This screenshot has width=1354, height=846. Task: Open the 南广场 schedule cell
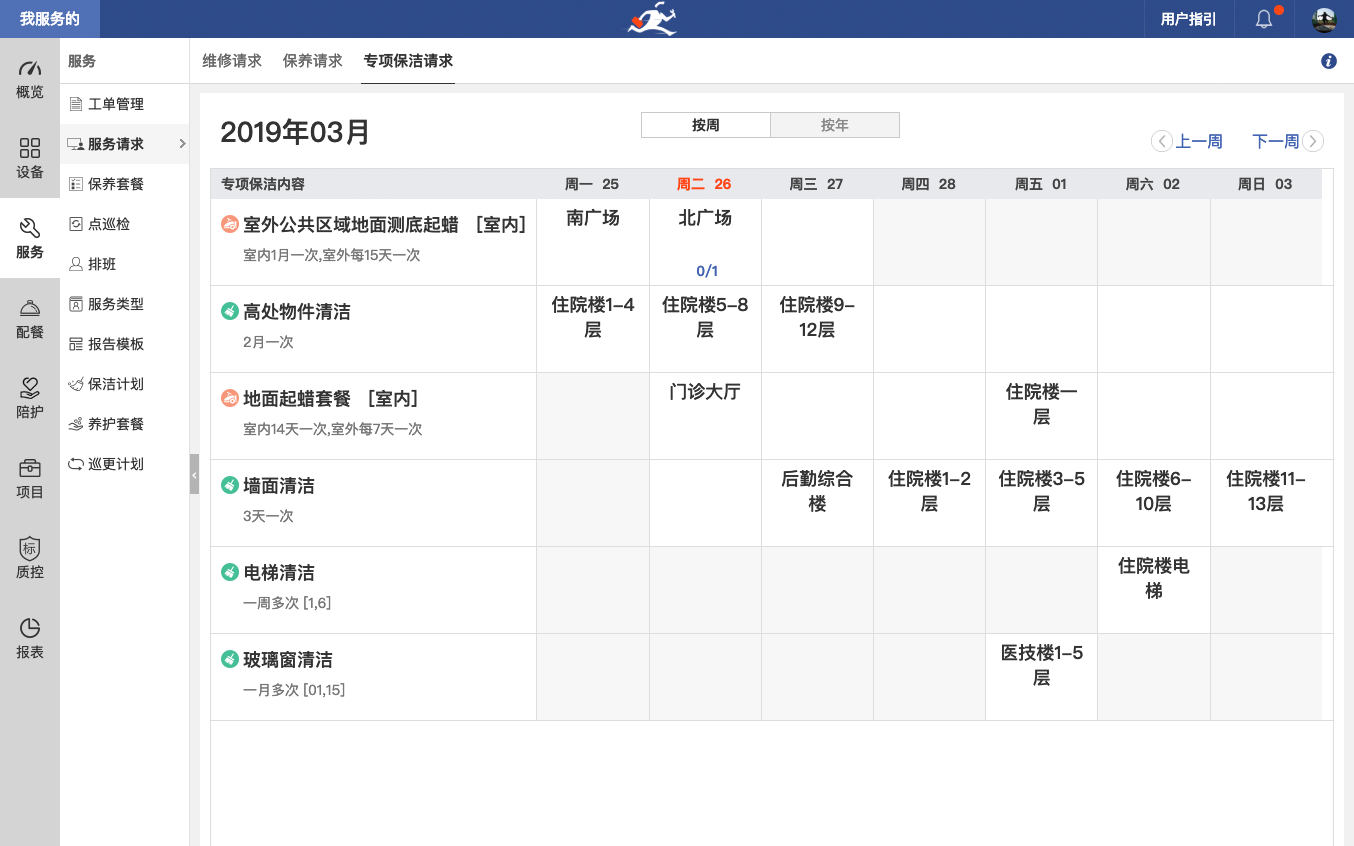click(x=593, y=242)
